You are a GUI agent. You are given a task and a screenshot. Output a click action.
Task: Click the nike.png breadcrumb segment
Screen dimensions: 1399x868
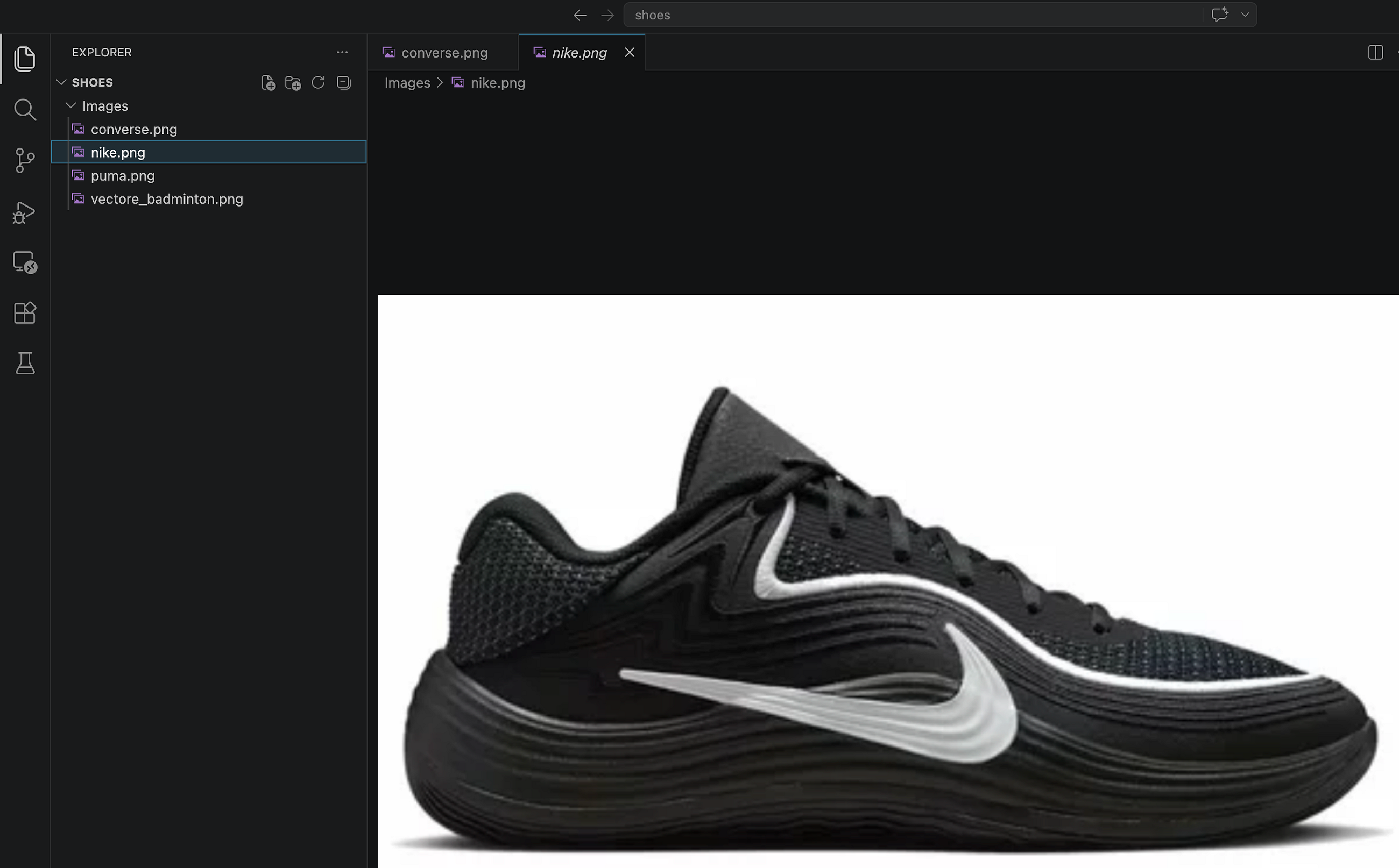click(497, 83)
